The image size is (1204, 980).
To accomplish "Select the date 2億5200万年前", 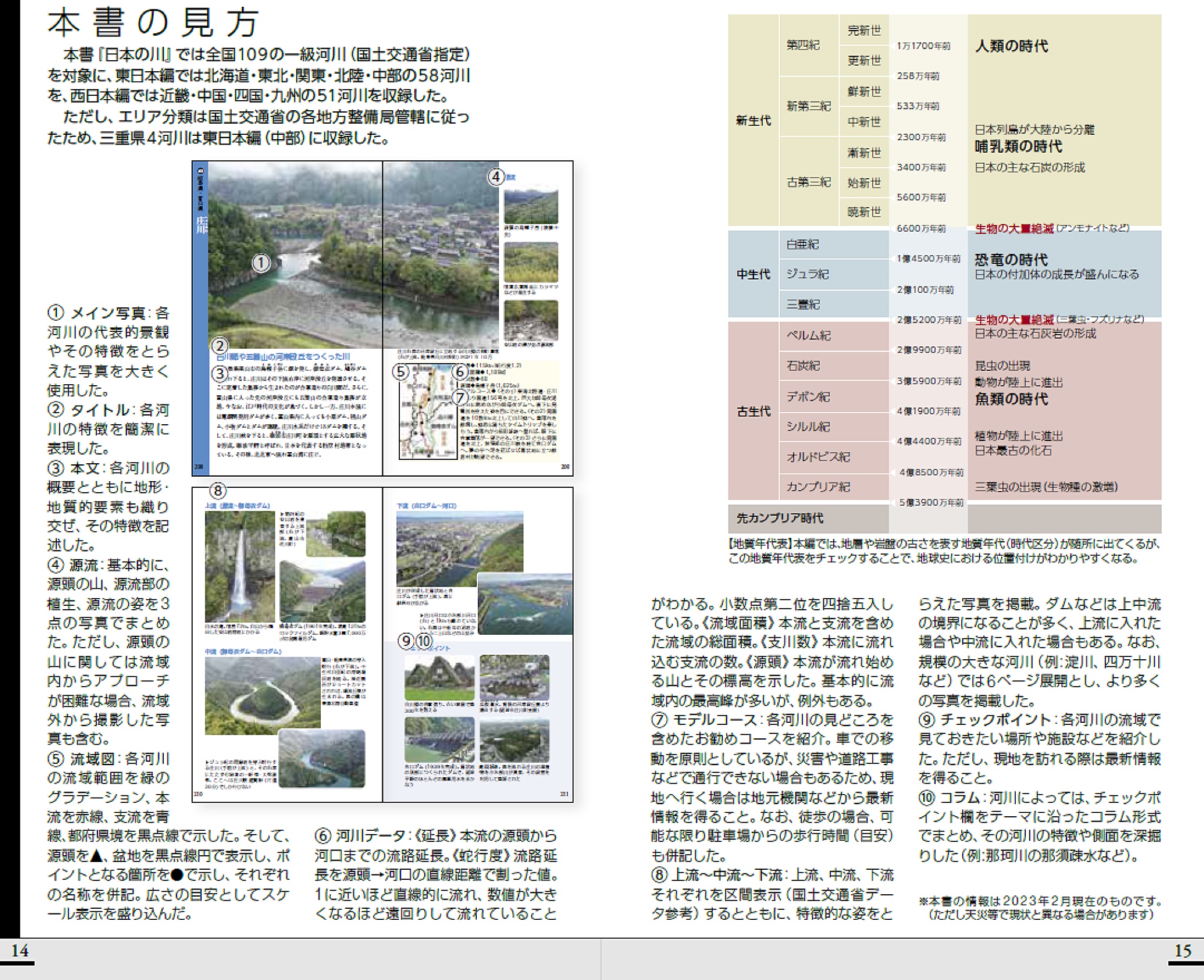I will (929, 319).
